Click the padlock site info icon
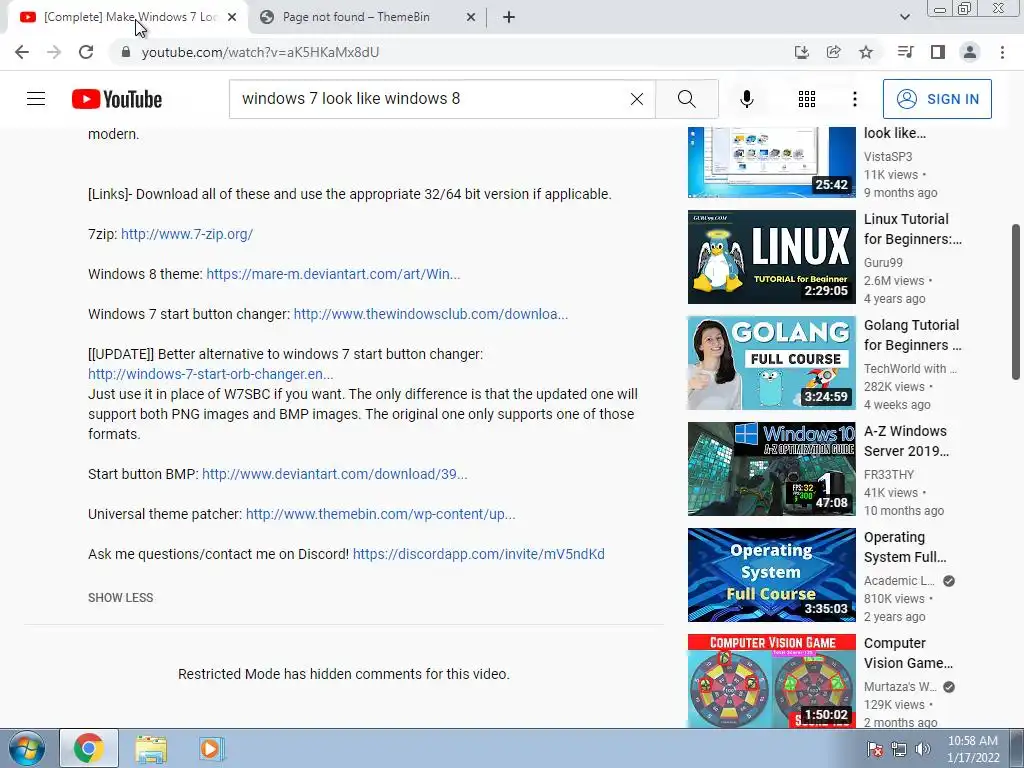Image resolution: width=1024 pixels, height=768 pixels. [x=126, y=52]
